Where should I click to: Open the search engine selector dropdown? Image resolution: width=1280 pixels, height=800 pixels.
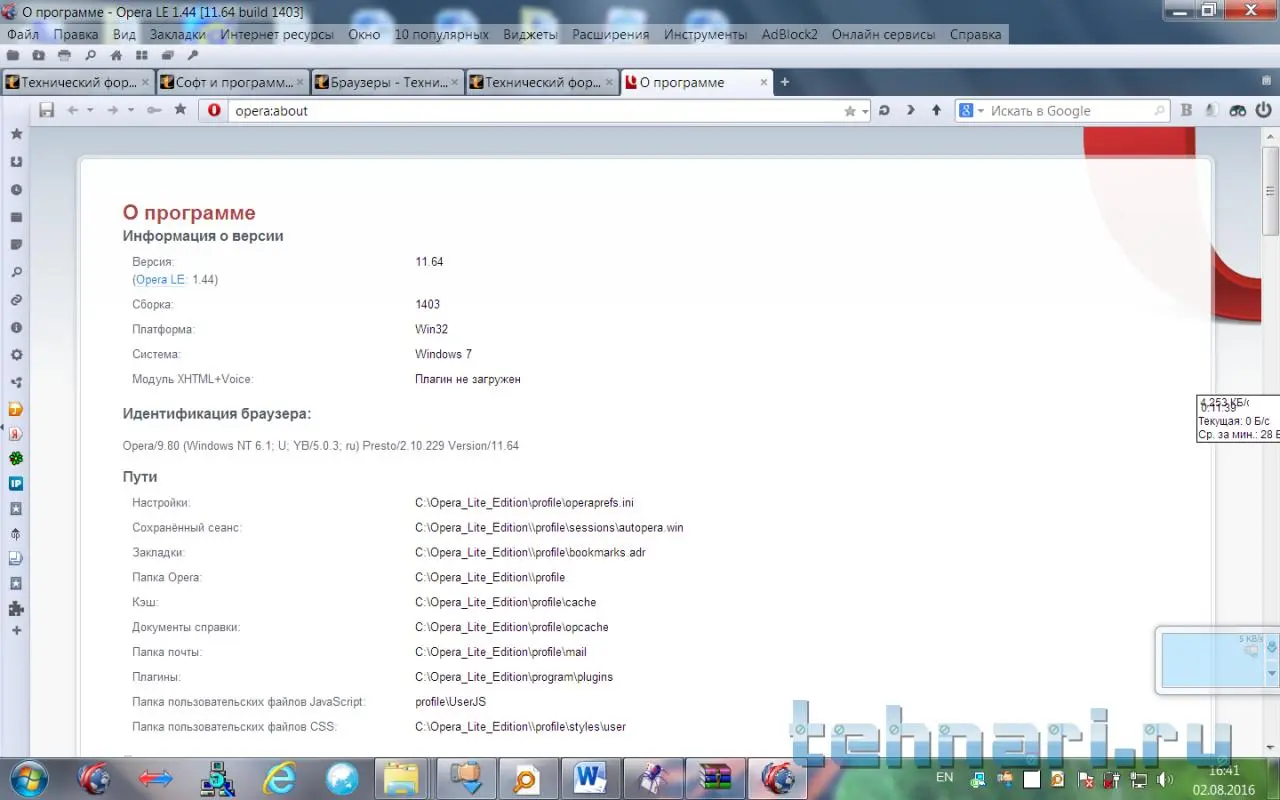[971, 111]
